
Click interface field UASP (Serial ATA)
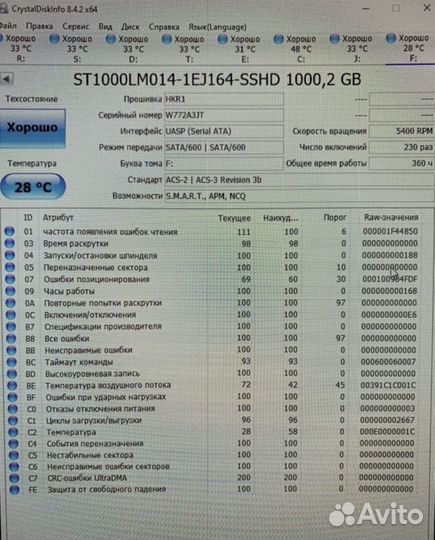tap(224, 131)
